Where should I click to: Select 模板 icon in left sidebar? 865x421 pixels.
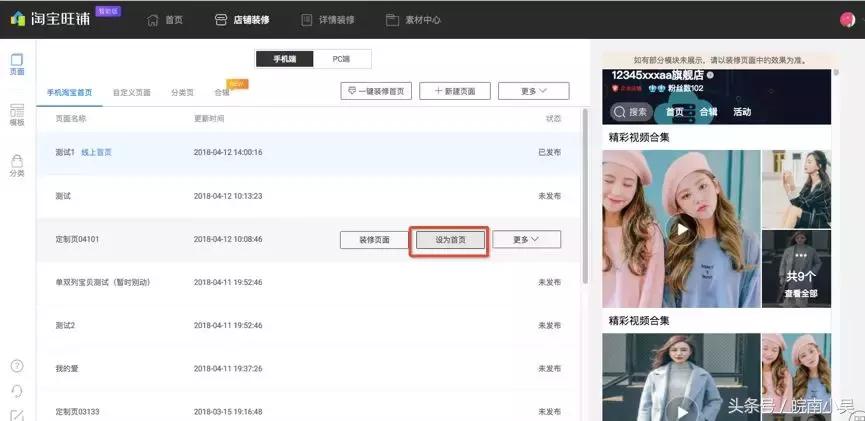click(x=17, y=115)
